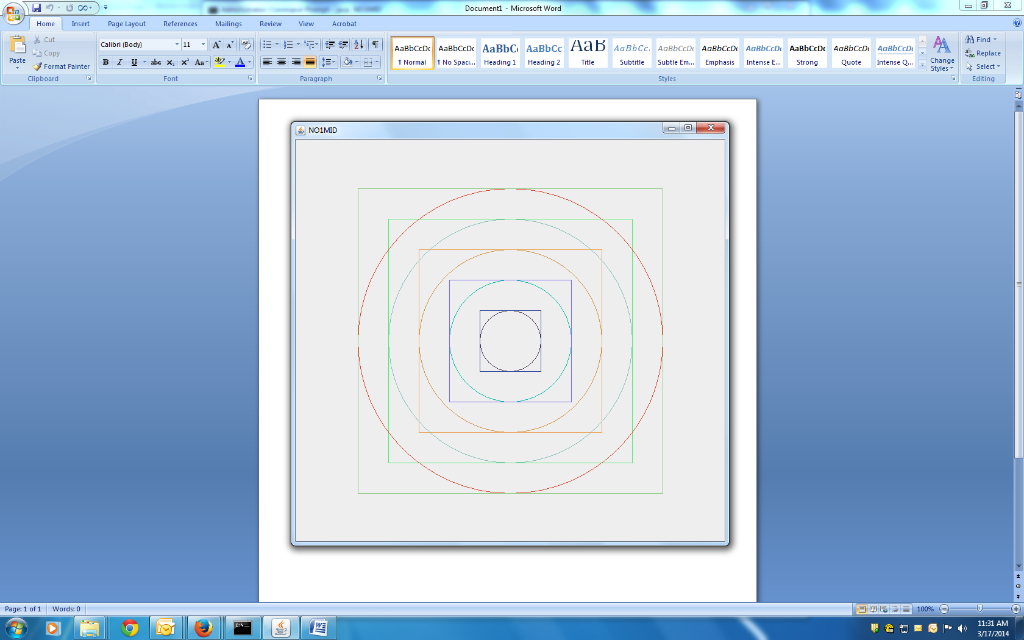Viewport: 1024px width, 640px height.
Task: Toggle italic formatting
Action: [x=119, y=61]
